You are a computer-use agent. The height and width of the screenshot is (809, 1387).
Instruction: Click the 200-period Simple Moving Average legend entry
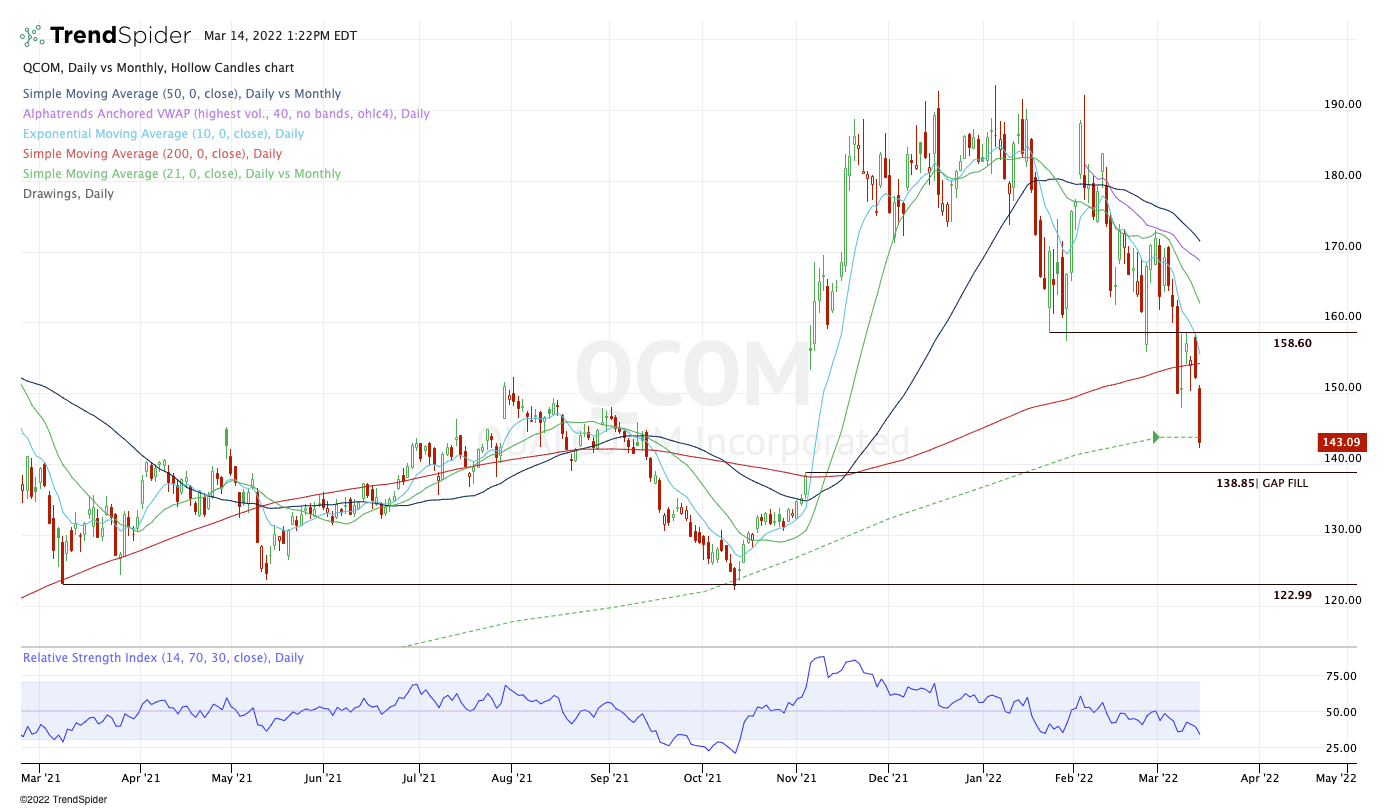pos(152,154)
